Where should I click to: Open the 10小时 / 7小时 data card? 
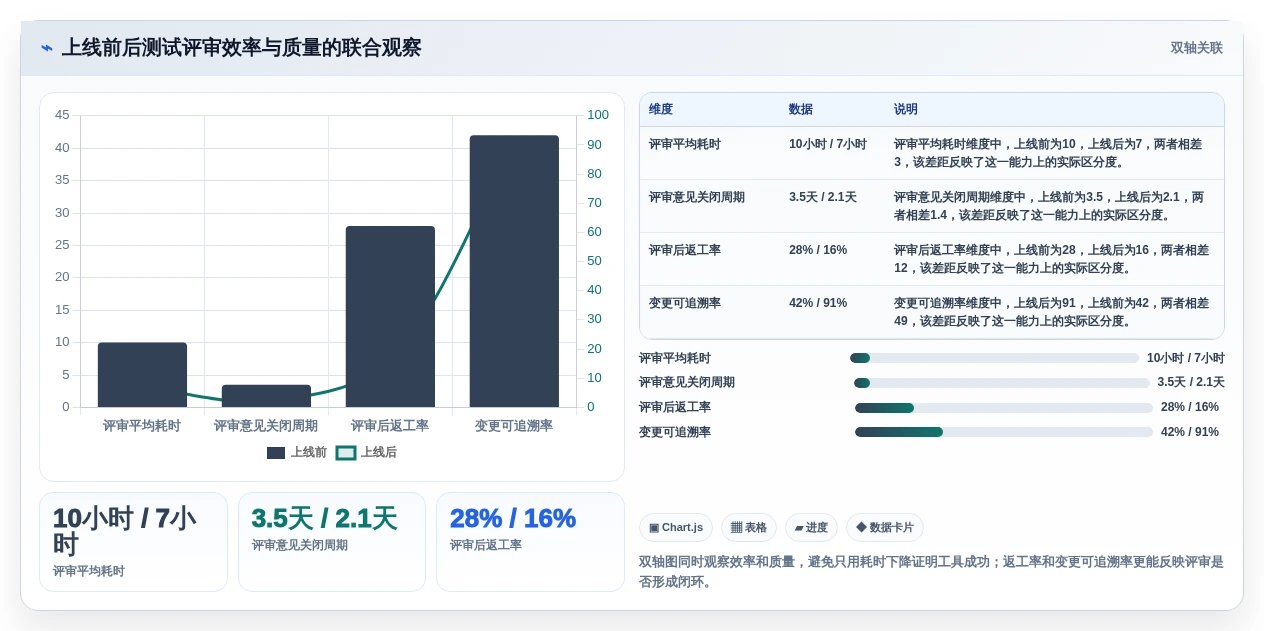pyautogui.click(x=133, y=542)
